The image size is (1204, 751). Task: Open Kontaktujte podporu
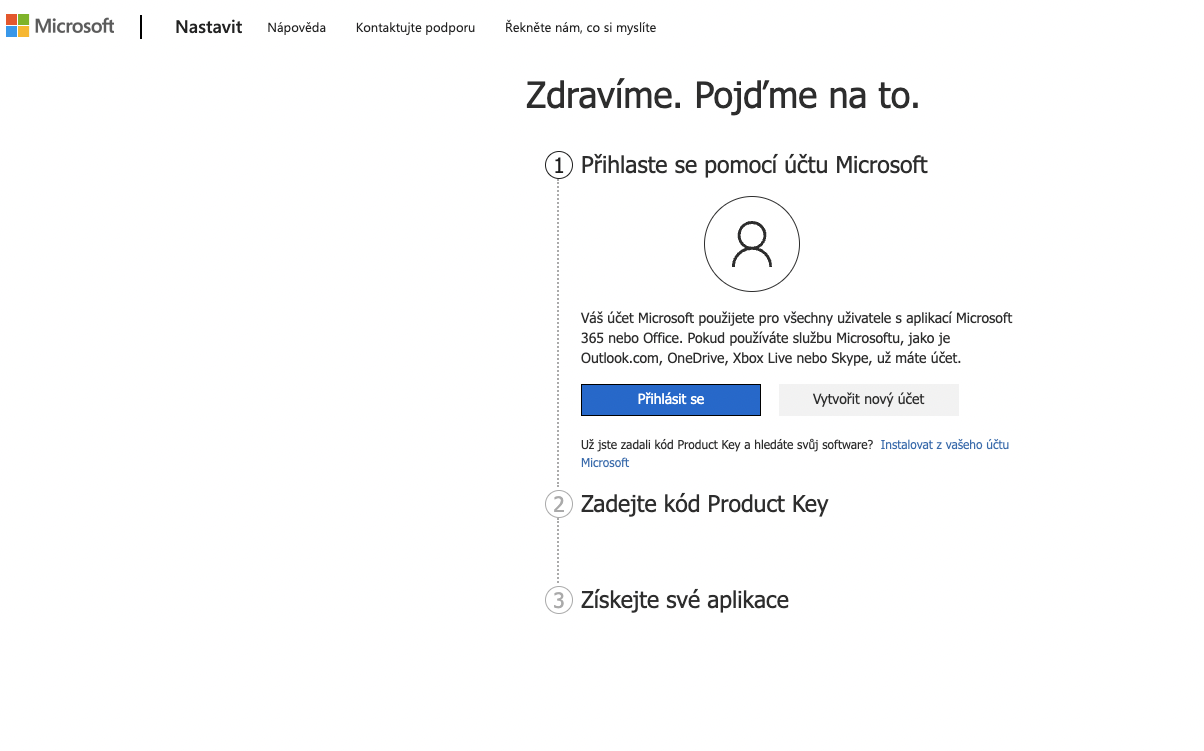pos(415,27)
